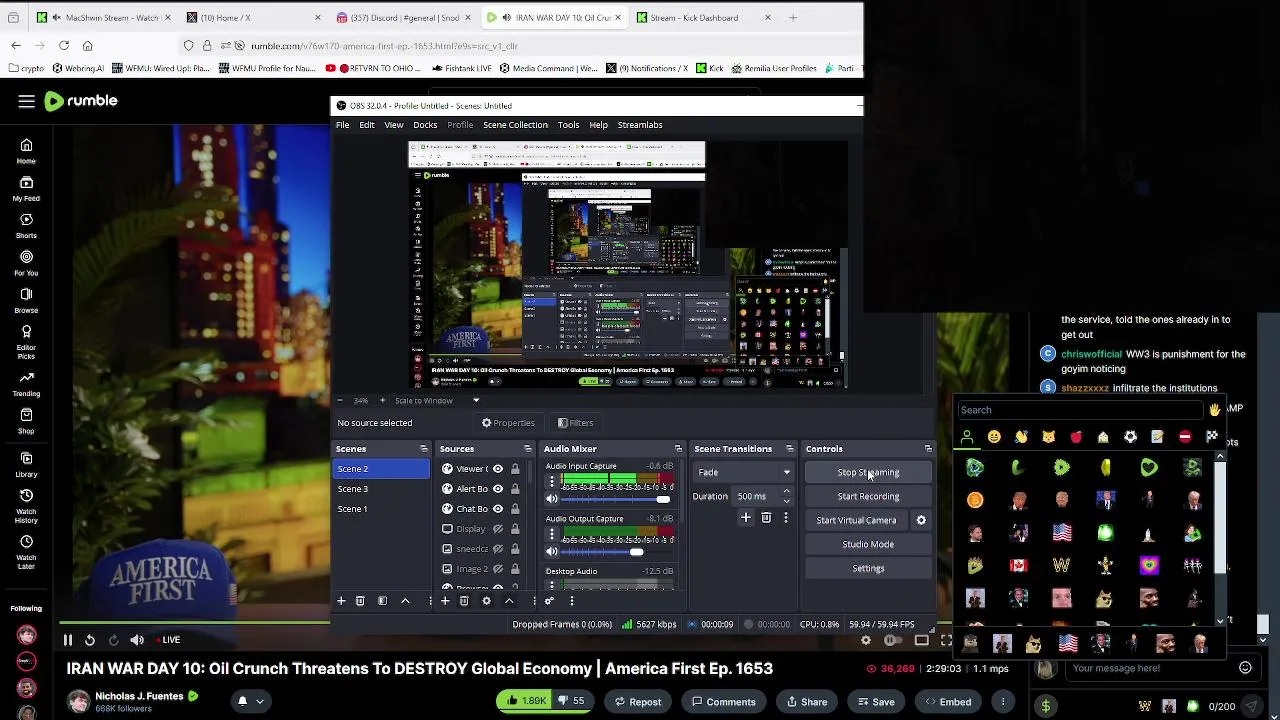Toggle lock on Viewer source
Image resolution: width=1280 pixels, height=720 pixels.
tap(515, 469)
